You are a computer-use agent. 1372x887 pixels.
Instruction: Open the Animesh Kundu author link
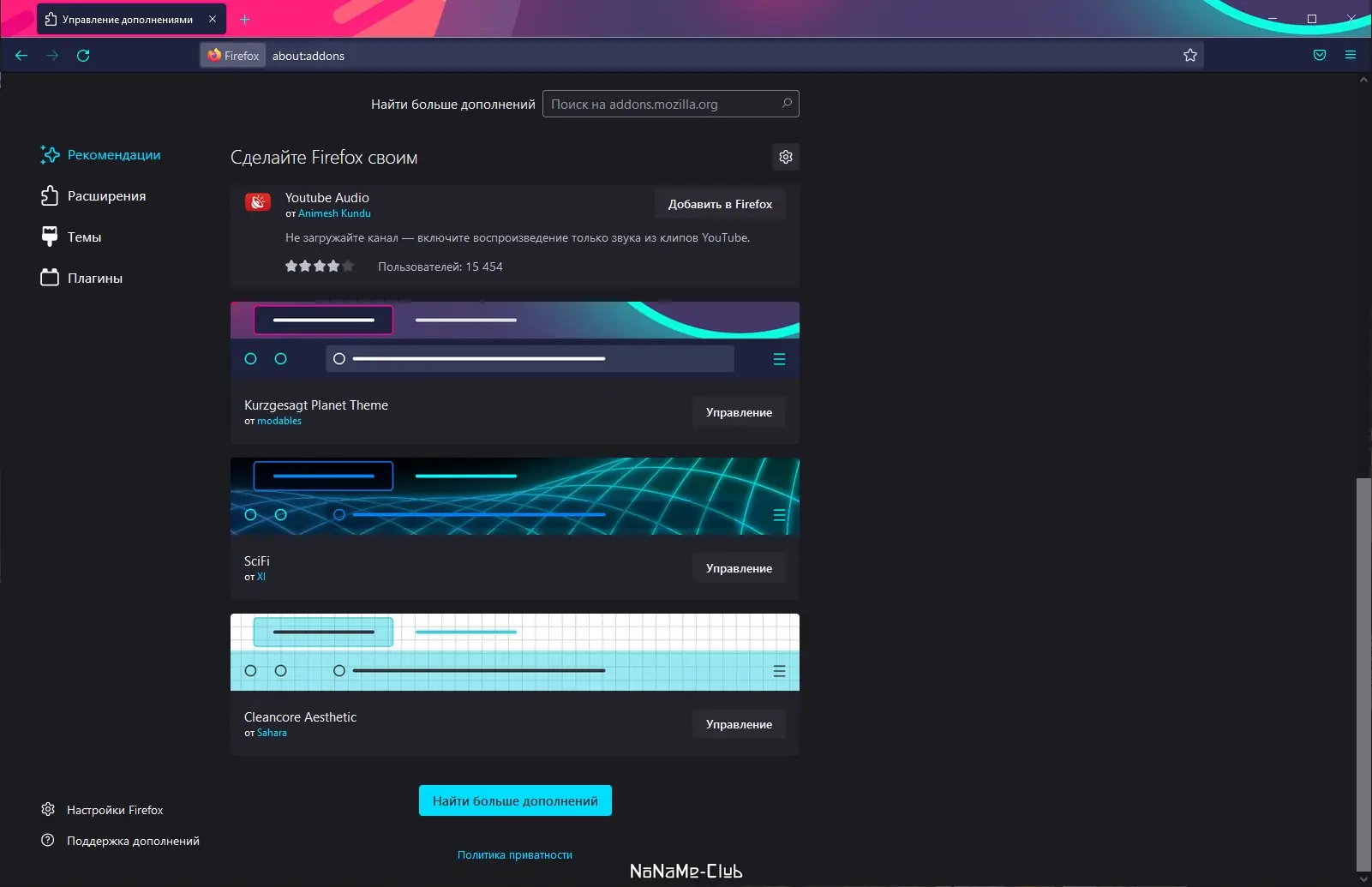334,213
